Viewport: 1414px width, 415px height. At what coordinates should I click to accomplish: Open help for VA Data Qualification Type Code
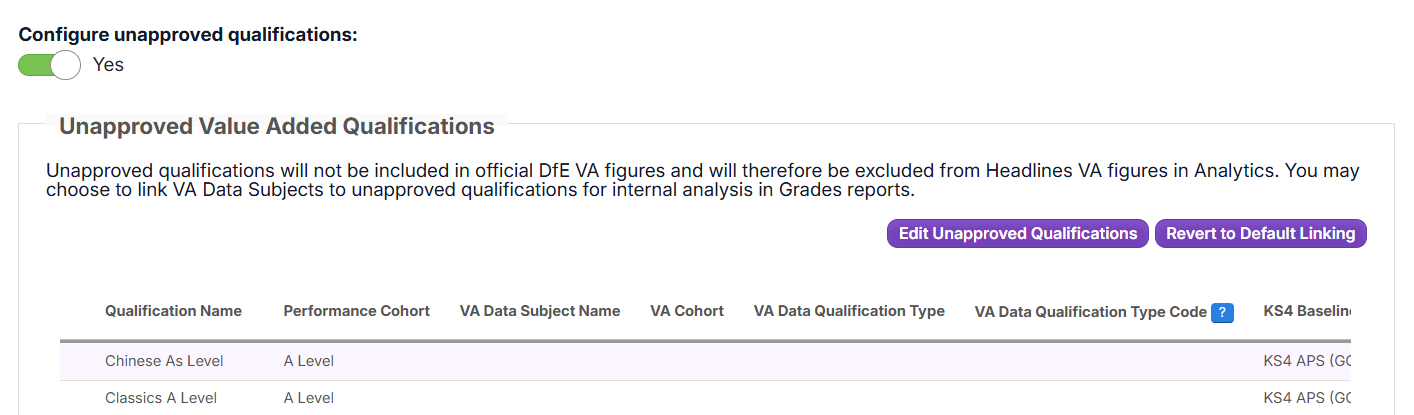[1221, 313]
